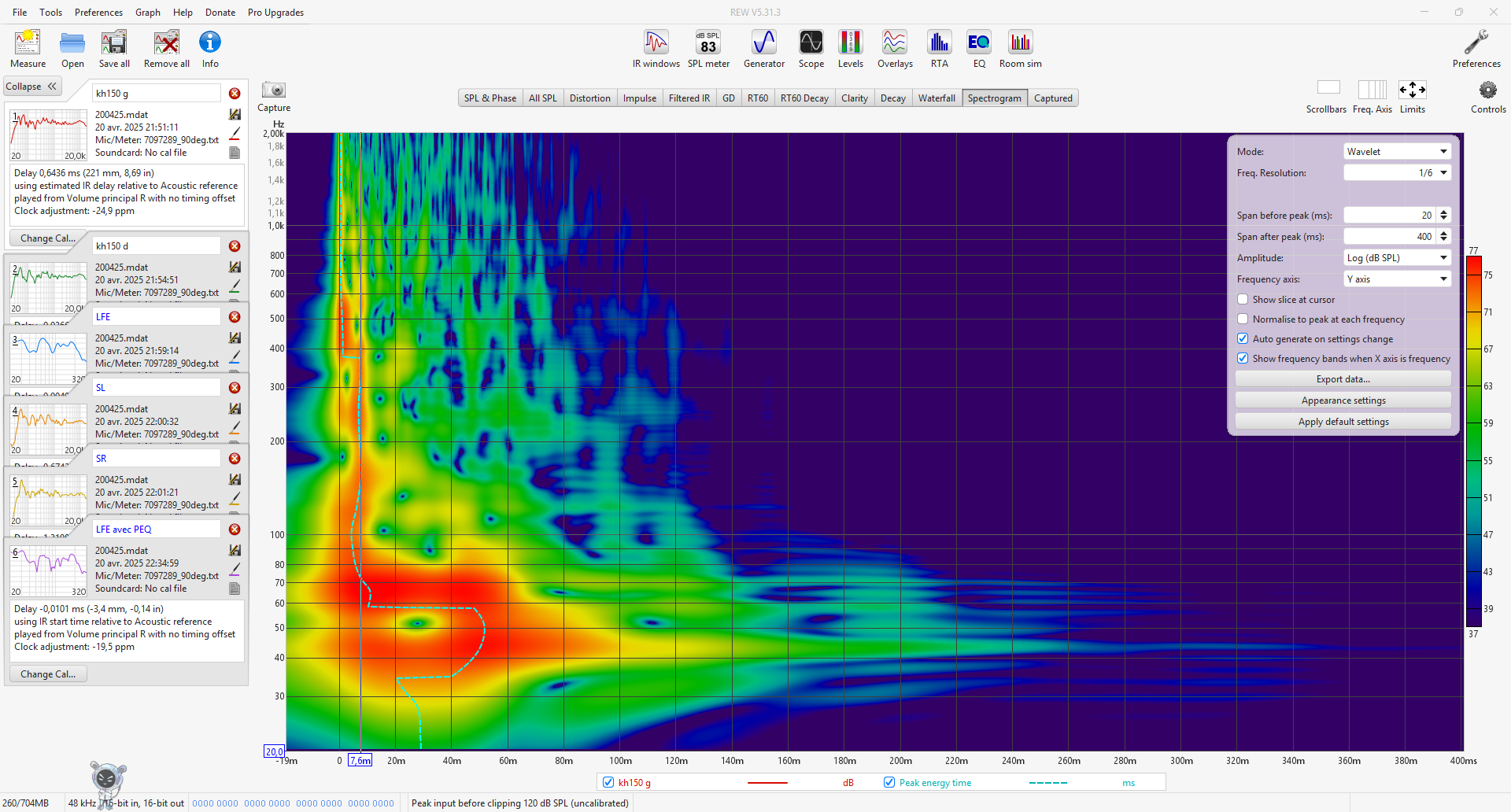Open the Pro Upgrades menu
The image size is (1511, 812).
275,13
